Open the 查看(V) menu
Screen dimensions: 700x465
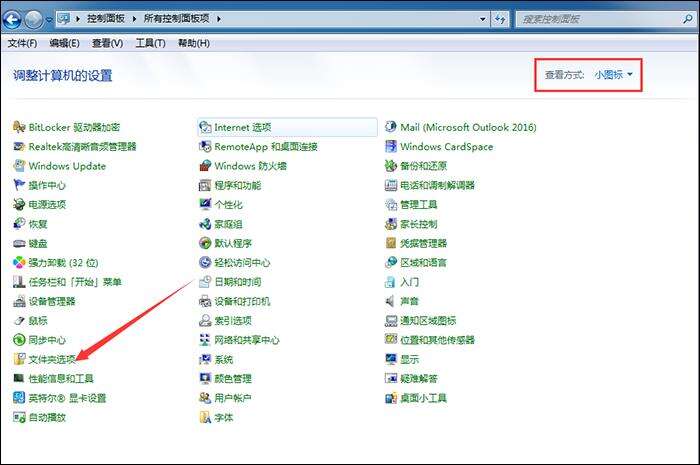coord(108,43)
